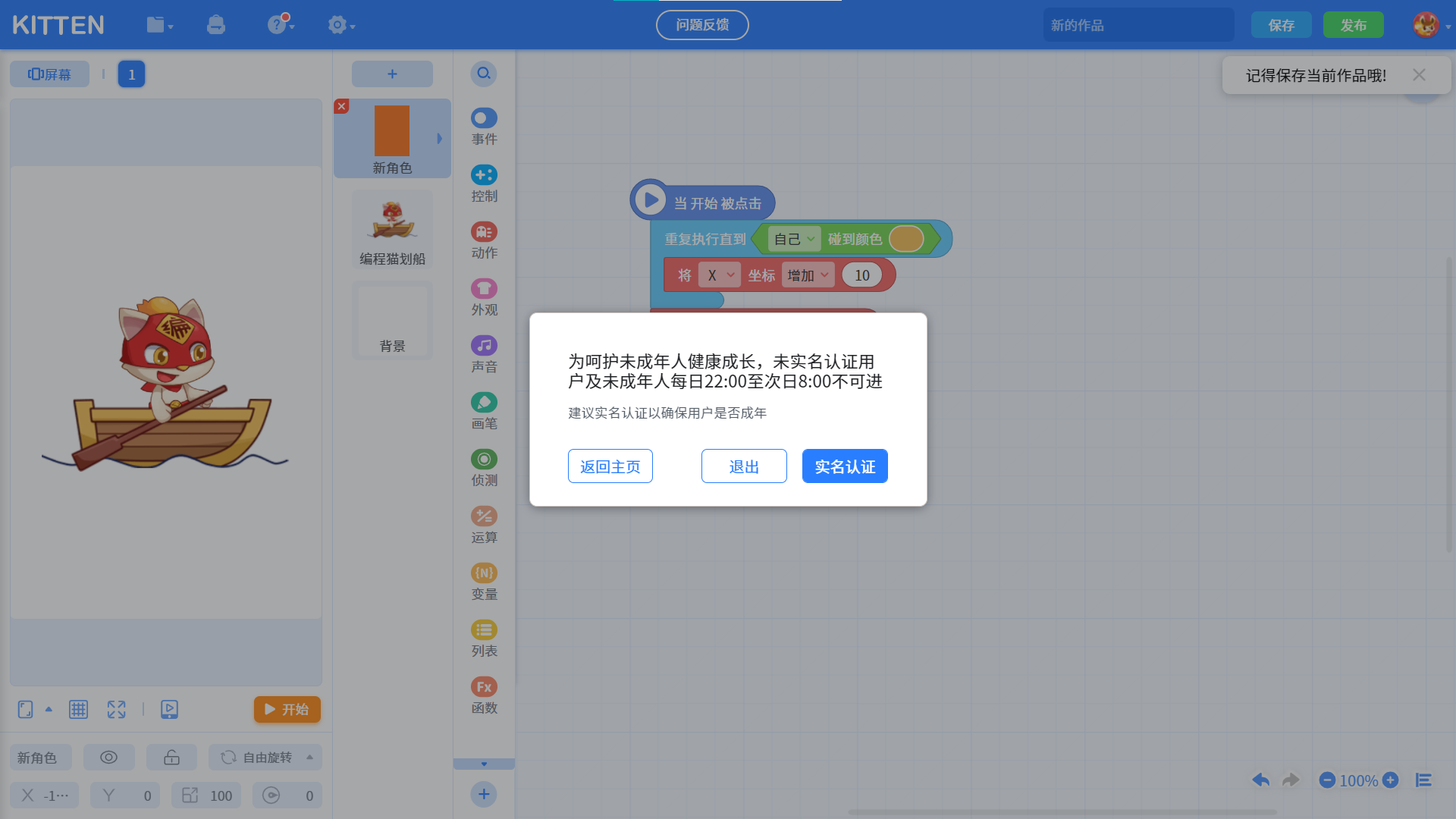The width and height of the screenshot is (1456, 819).
Task: Open the 变量 block category icon
Action: pyautogui.click(x=484, y=573)
